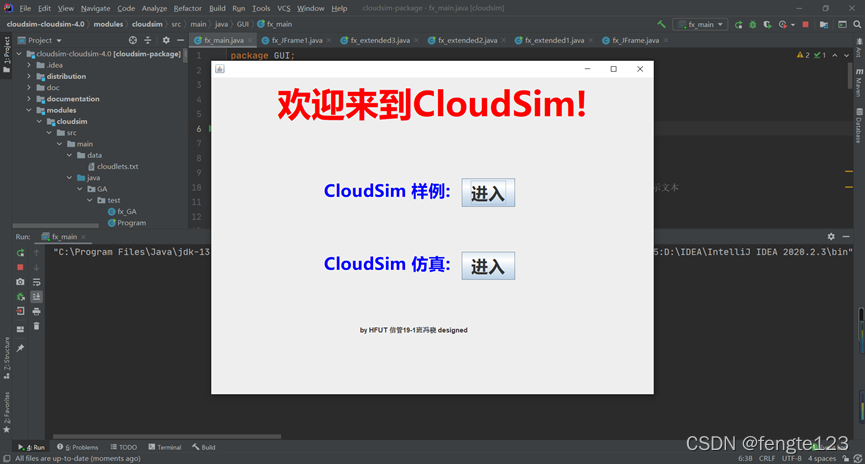This screenshot has height=464, width=865.
Task: Click the UTF-8 encoding in status bar
Action: [x=792, y=458]
